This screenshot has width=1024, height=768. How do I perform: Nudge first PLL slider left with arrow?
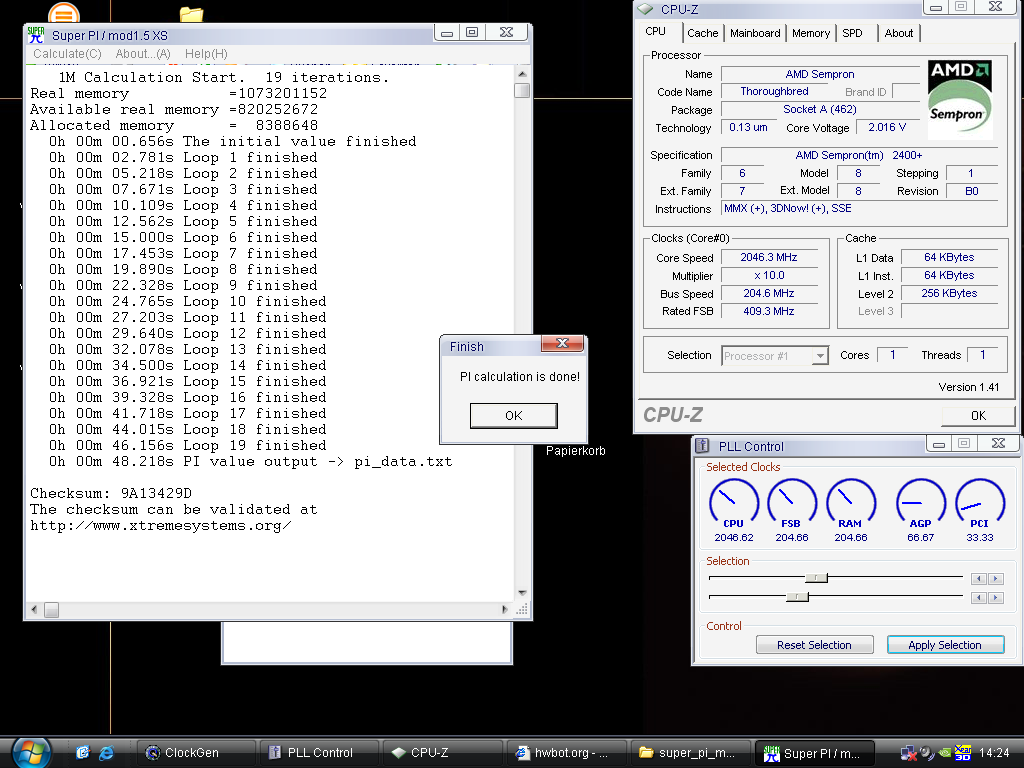tap(978, 579)
